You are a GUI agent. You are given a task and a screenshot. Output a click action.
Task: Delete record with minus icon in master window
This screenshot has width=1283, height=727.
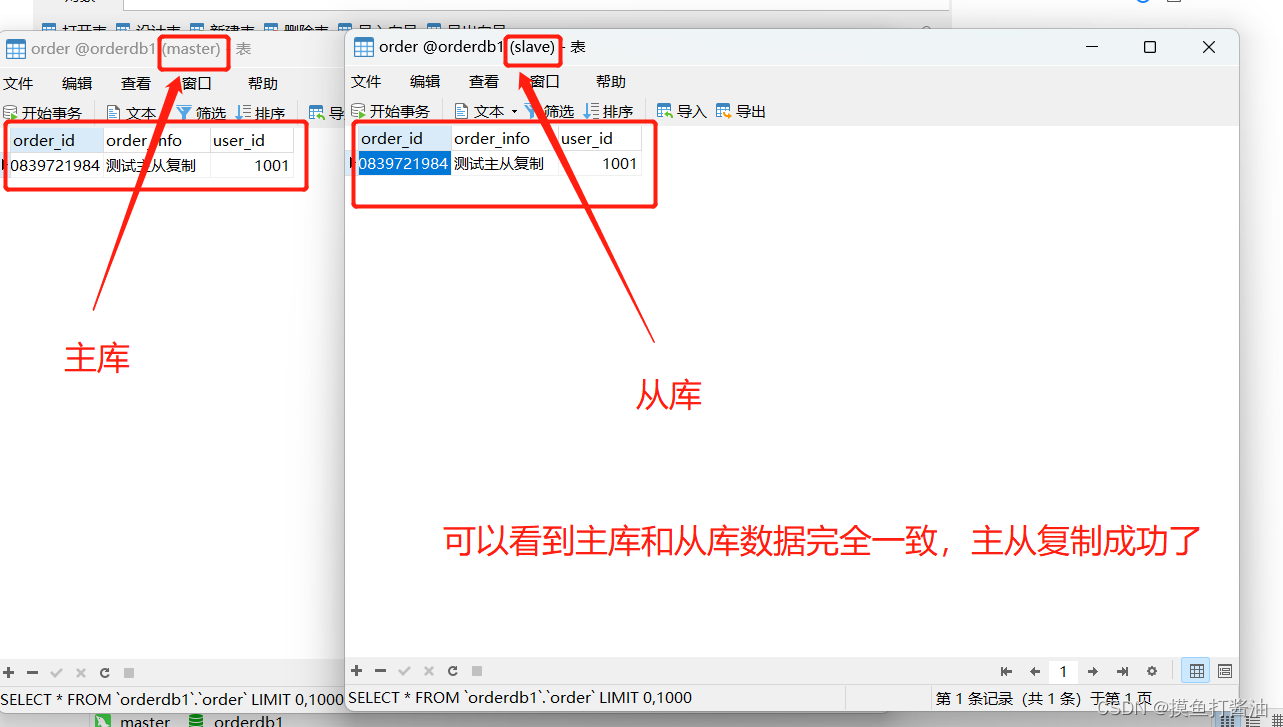click(32, 673)
